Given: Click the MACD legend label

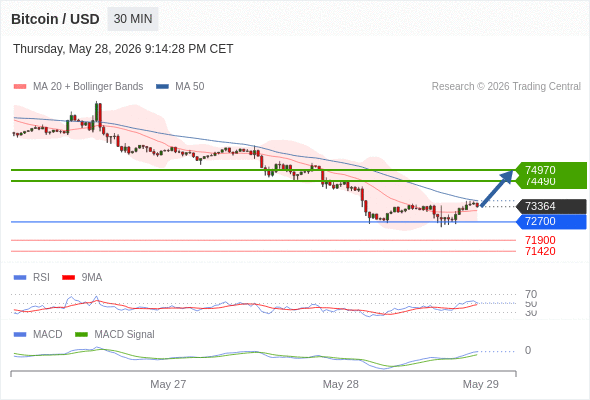Looking at the screenshot, I should (47, 335).
